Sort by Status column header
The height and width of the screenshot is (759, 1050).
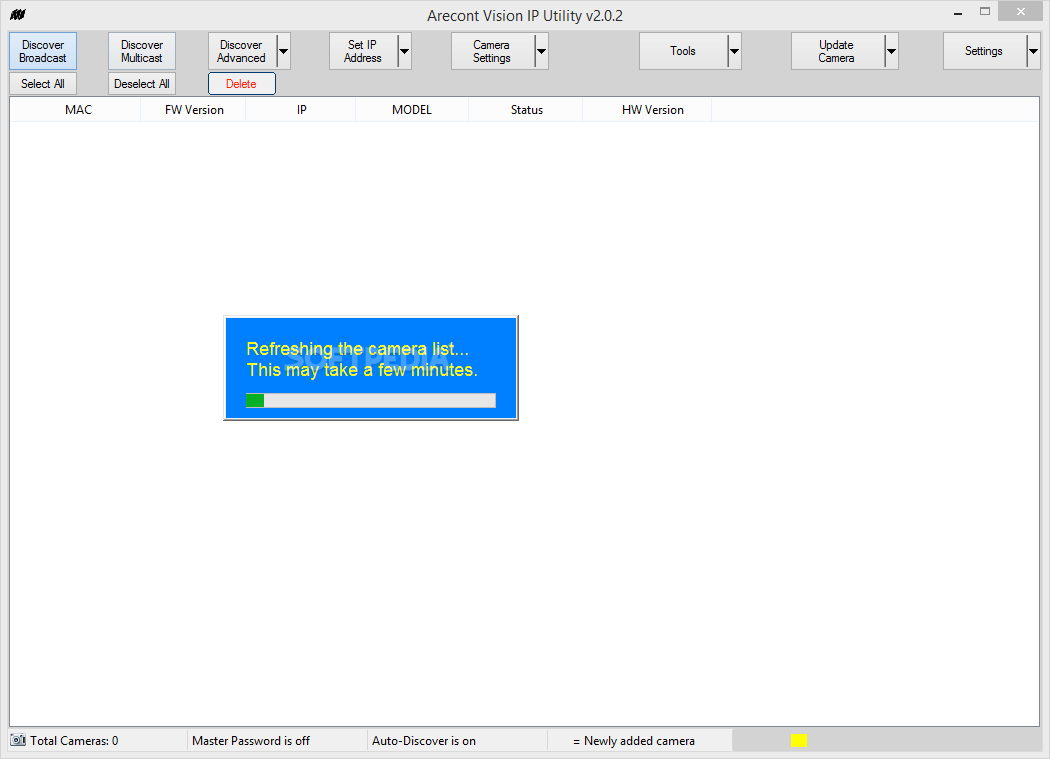526,110
